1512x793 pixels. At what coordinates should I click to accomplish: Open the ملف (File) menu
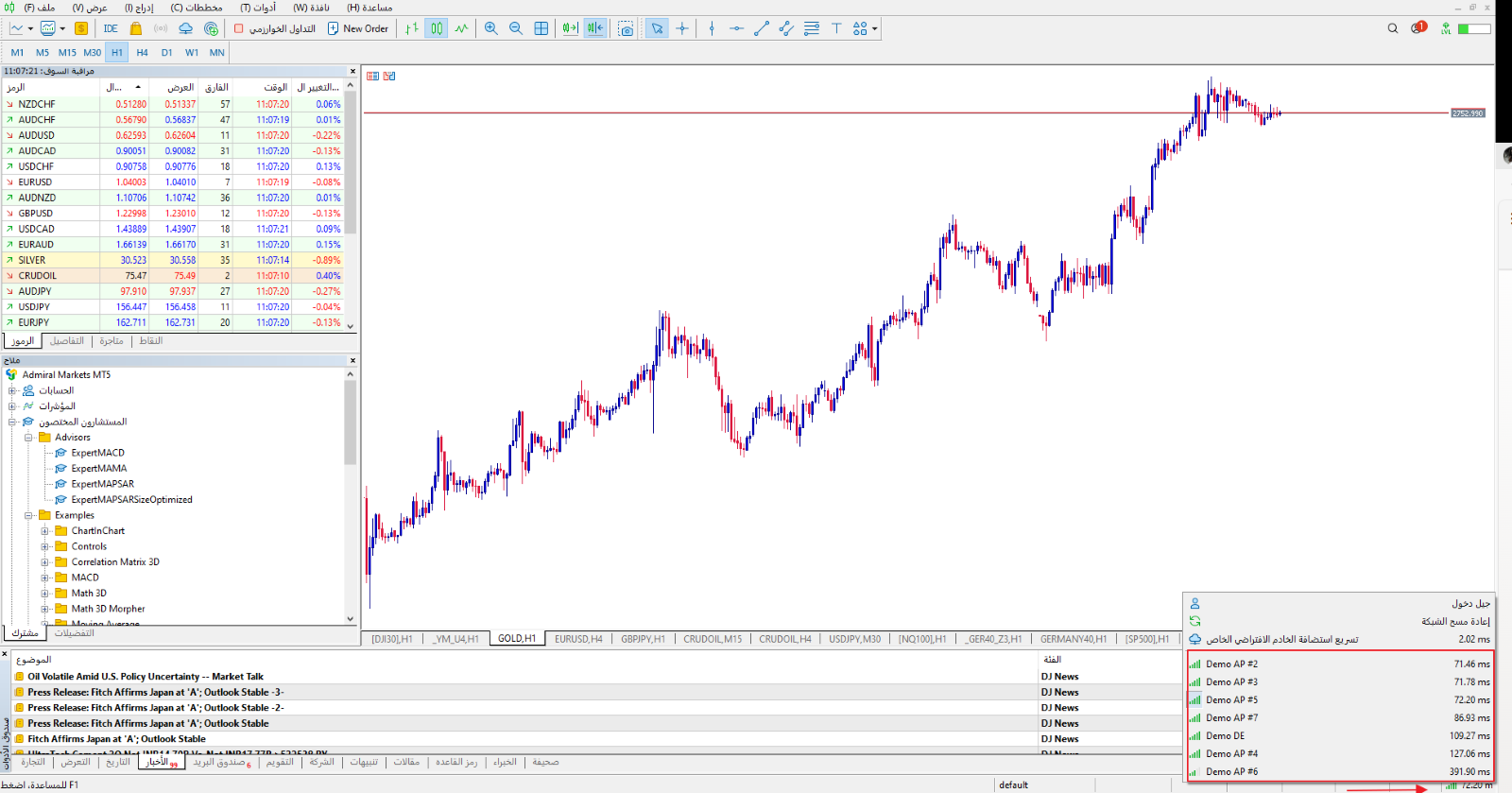[x=40, y=8]
